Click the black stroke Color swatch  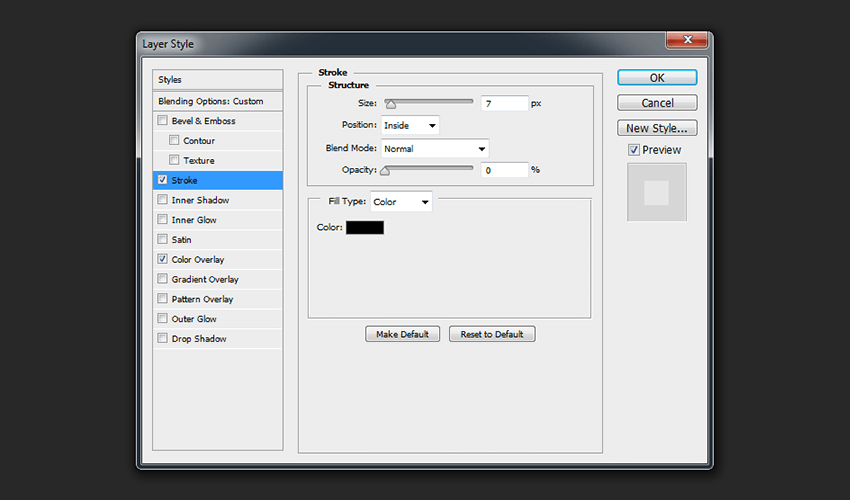click(365, 228)
